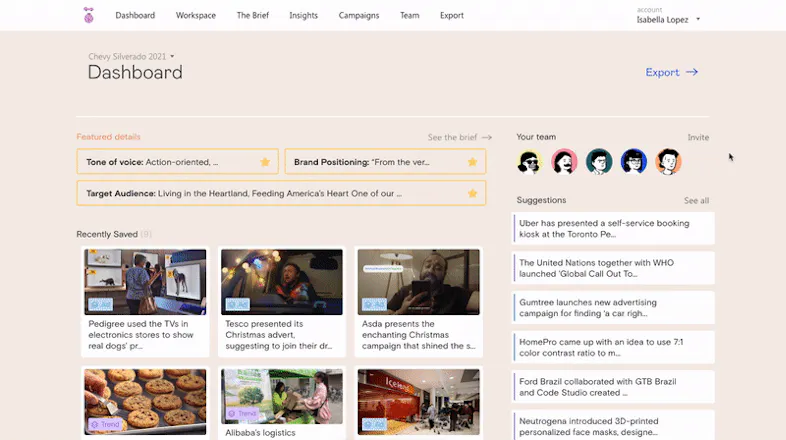This screenshot has height=440, width=786.
Task: Click the Trend tag on cookies image
Action: tap(105, 424)
